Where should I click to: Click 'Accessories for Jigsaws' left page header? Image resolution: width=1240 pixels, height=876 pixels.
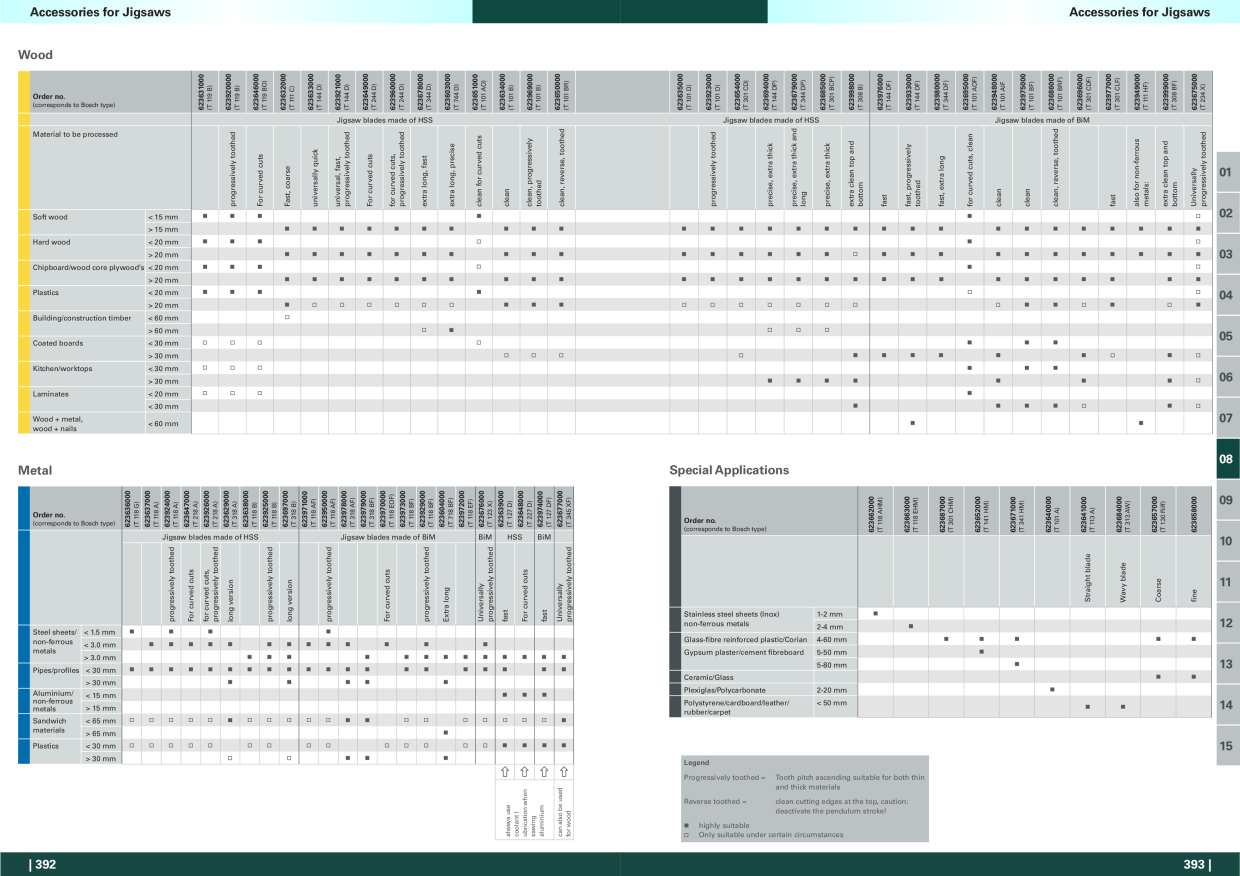102,12
